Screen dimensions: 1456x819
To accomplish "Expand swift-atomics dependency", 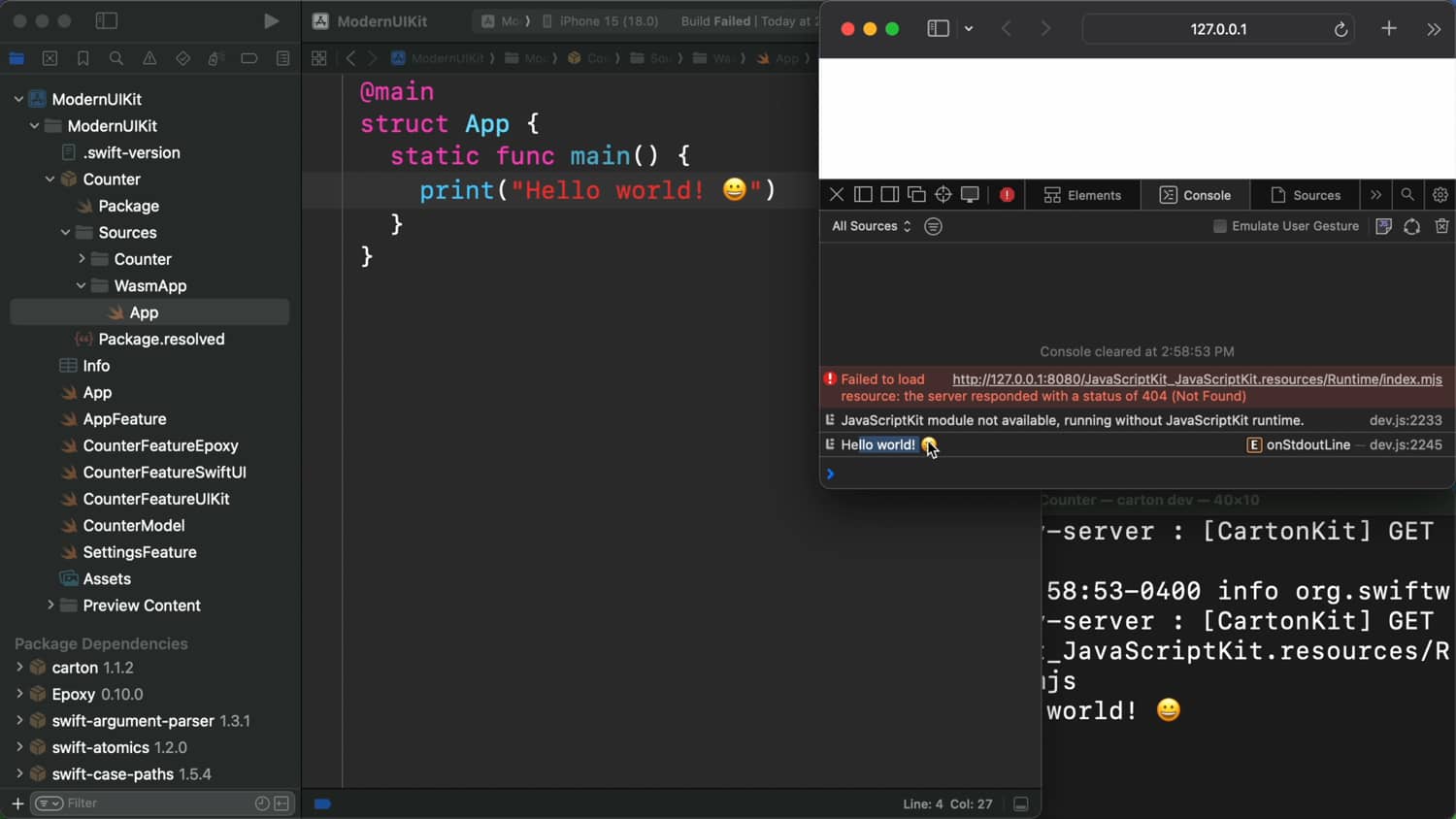I will pos(18,747).
